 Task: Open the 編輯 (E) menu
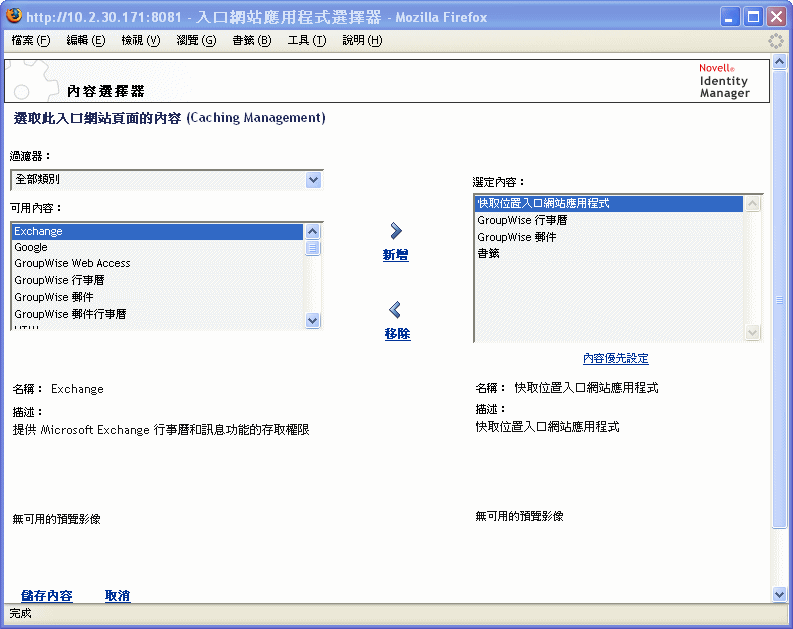pyautogui.click(x=85, y=40)
